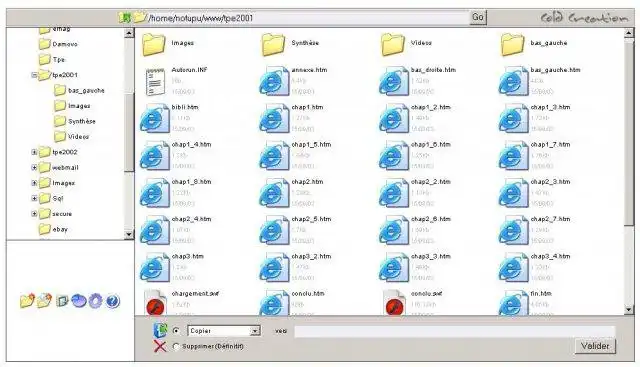Click the chap2_7.htm file name
The width and height of the screenshot is (640, 367).
pyautogui.click(x=550, y=219)
